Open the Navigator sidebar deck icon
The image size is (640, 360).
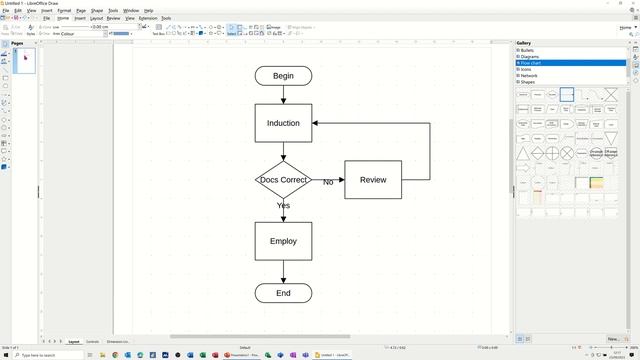(x=636, y=73)
